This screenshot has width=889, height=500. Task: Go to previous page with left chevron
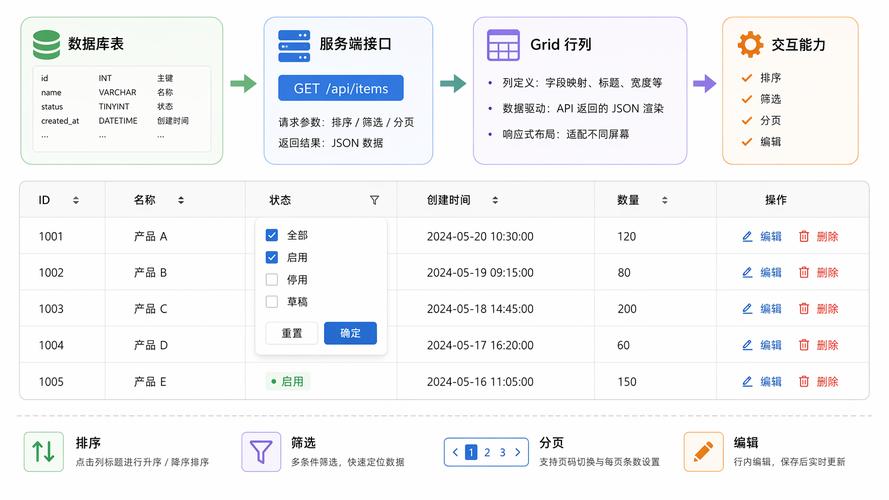coord(455,452)
